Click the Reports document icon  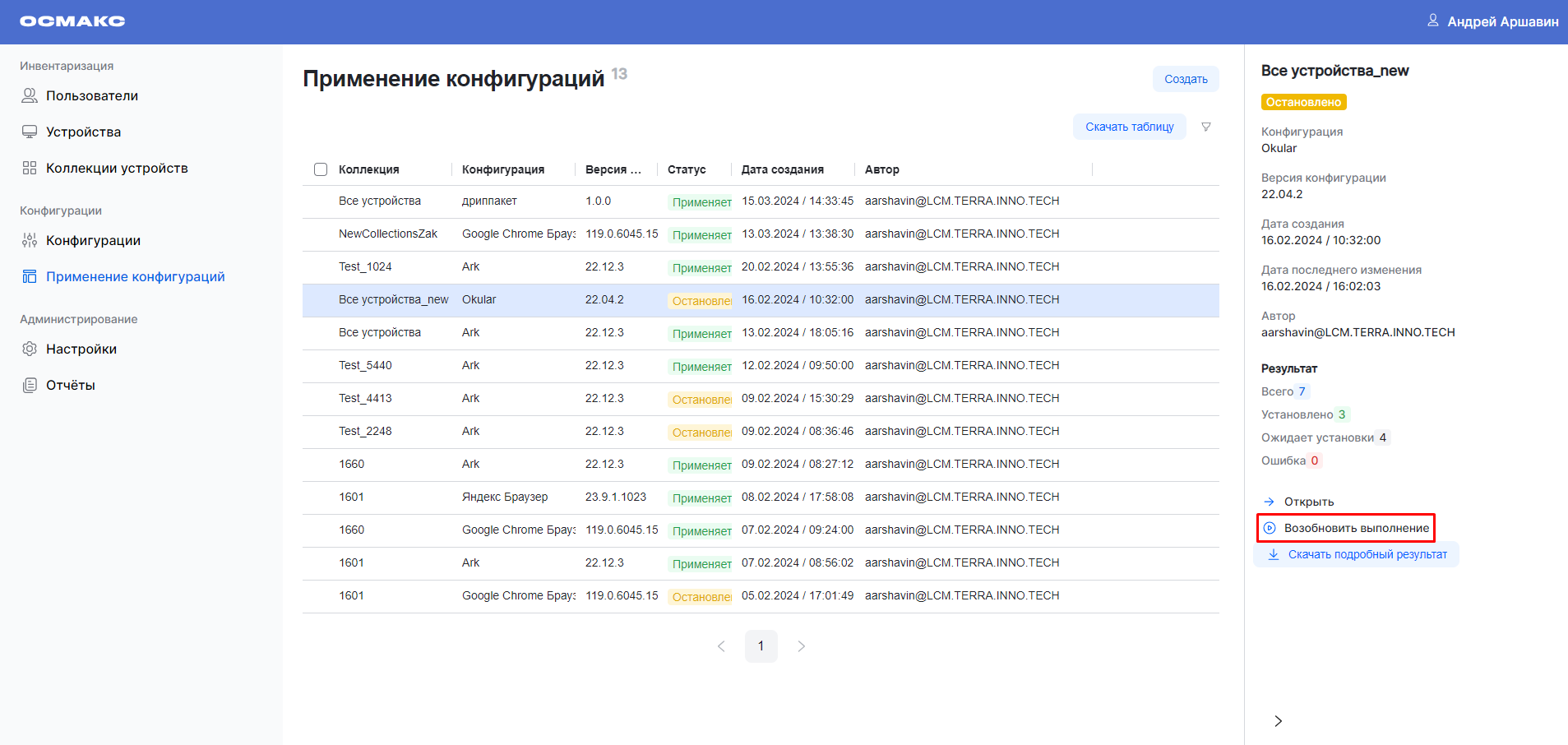pos(30,385)
